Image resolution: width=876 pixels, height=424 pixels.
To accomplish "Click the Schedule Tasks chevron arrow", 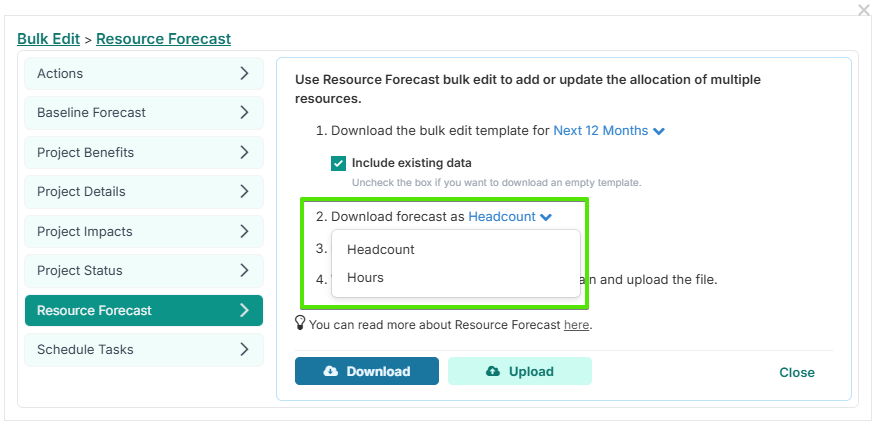I will (x=244, y=349).
